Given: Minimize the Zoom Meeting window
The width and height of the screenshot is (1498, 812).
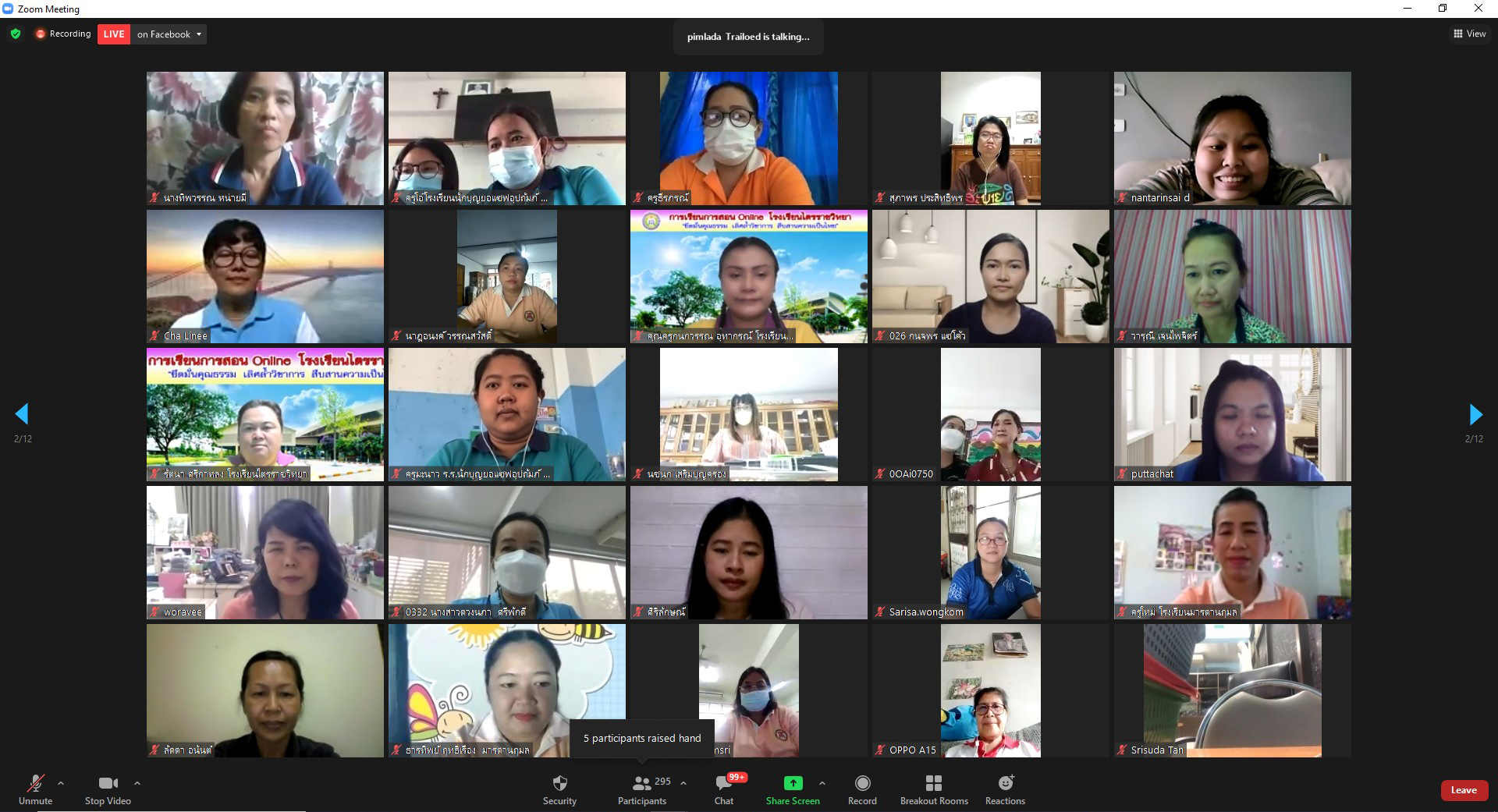Looking at the screenshot, I should click(x=1407, y=9).
